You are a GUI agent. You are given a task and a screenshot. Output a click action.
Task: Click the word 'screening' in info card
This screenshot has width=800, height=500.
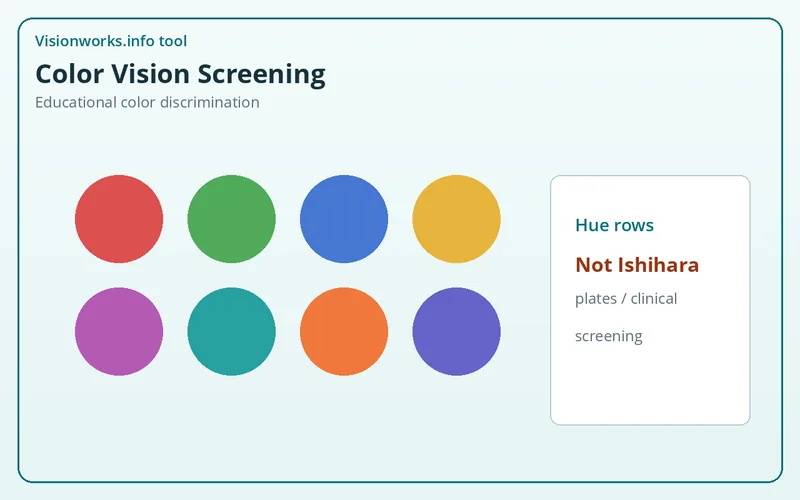point(609,336)
